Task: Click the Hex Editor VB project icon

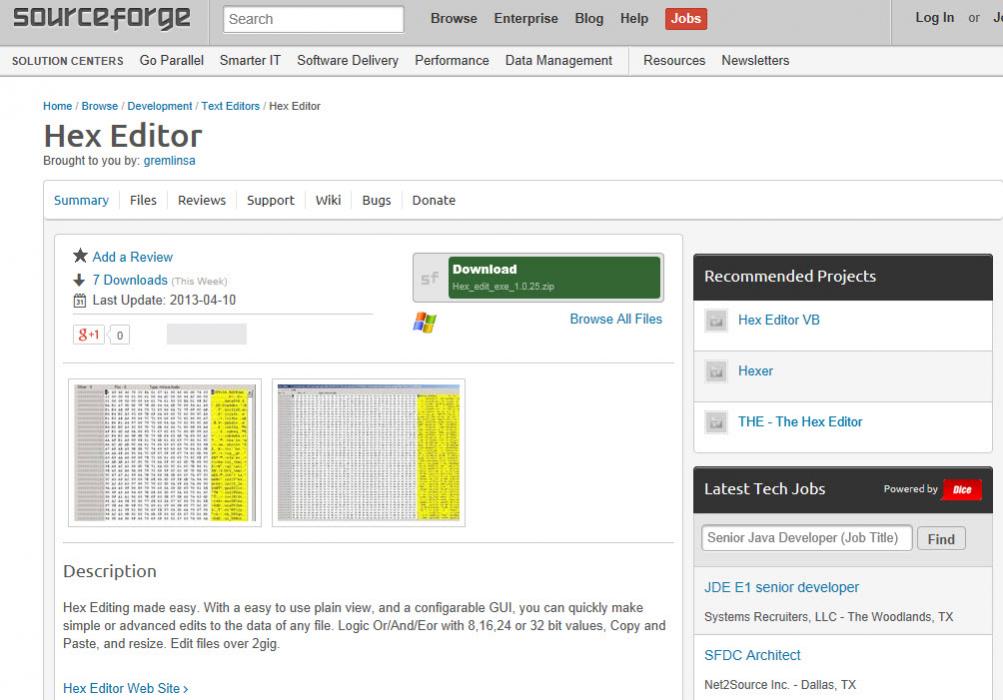Action: click(x=716, y=320)
